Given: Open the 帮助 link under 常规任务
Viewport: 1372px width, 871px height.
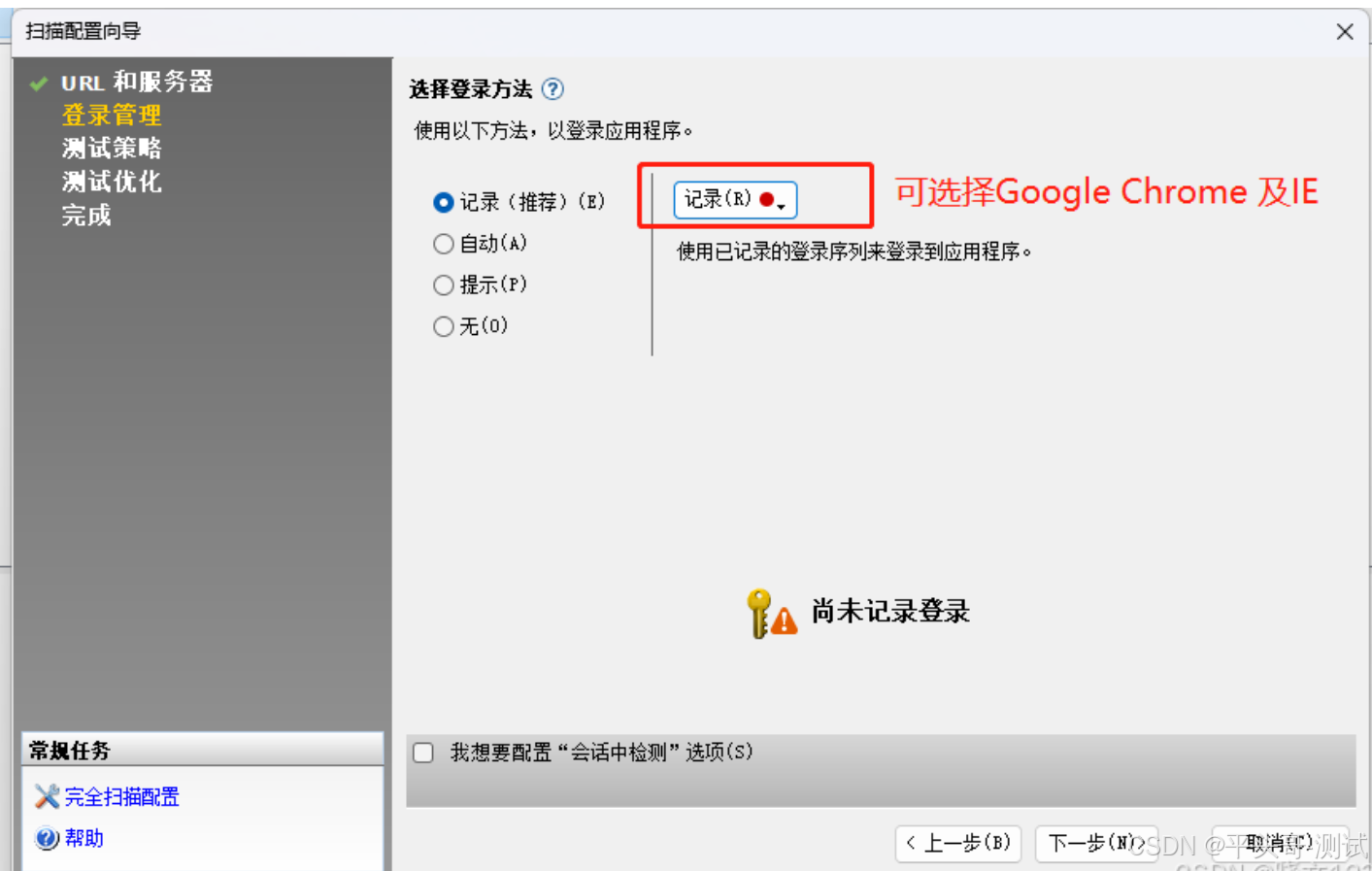Looking at the screenshot, I should point(84,838).
